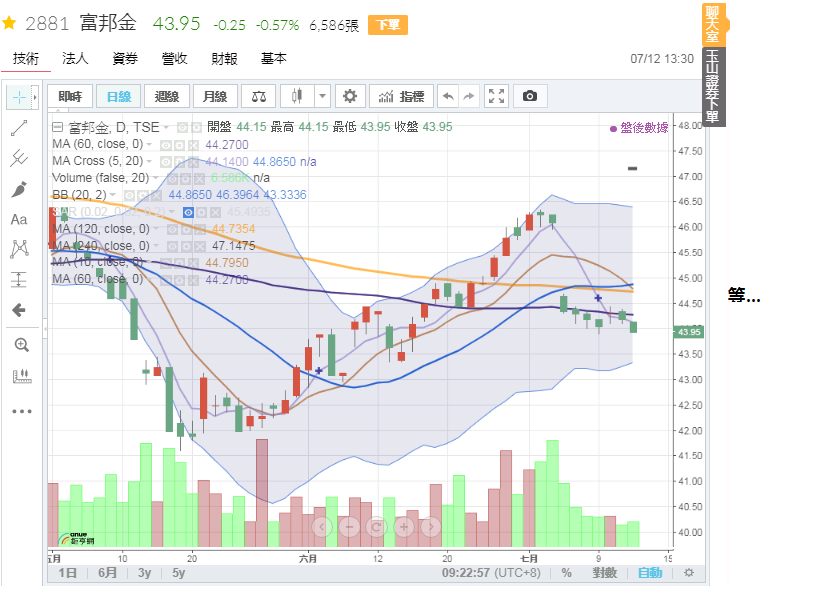This screenshot has width=830, height=600.
Task: Select the ruler measure tool
Action: coord(21,377)
